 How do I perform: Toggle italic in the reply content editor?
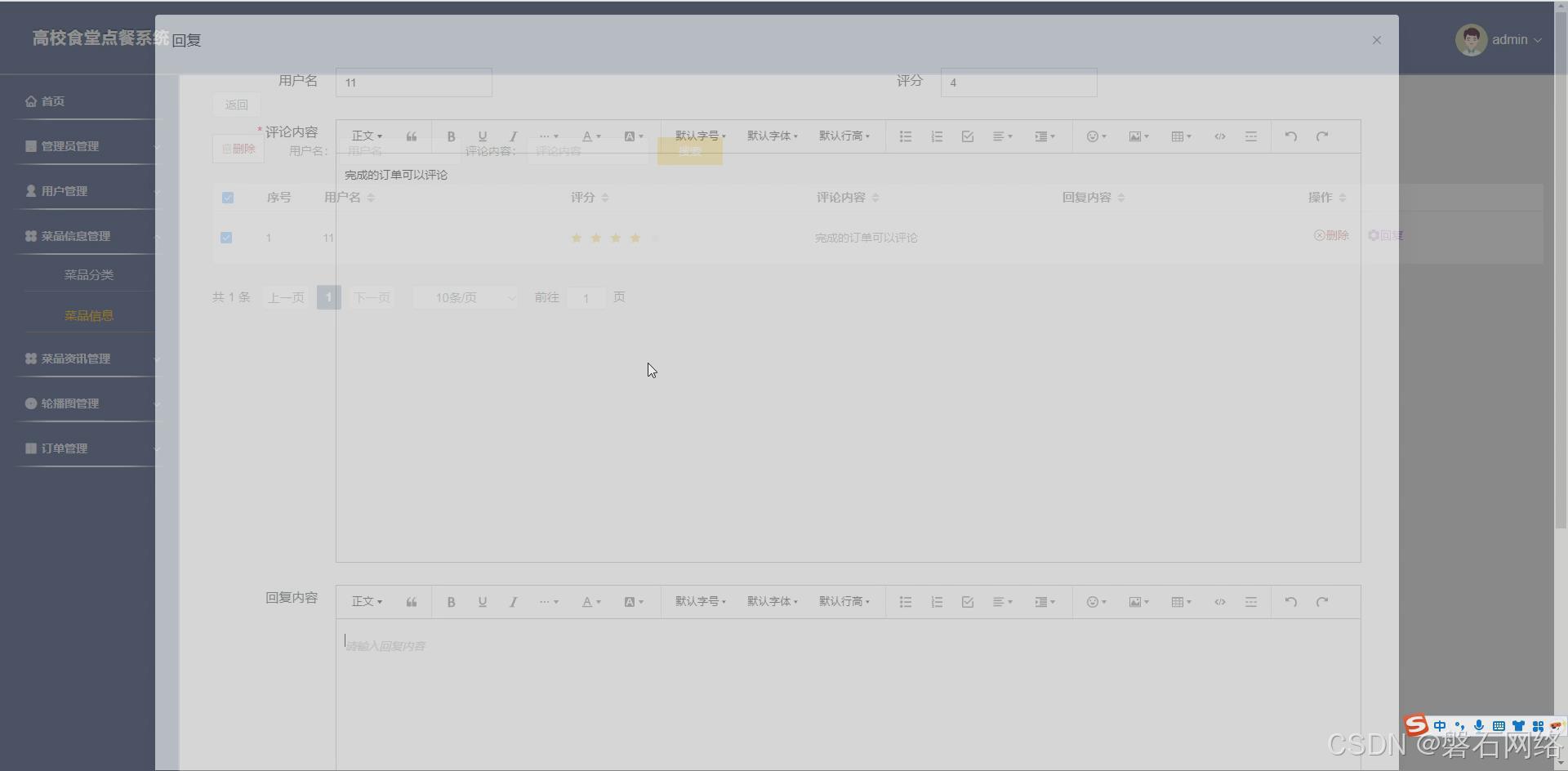click(x=513, y=602)
